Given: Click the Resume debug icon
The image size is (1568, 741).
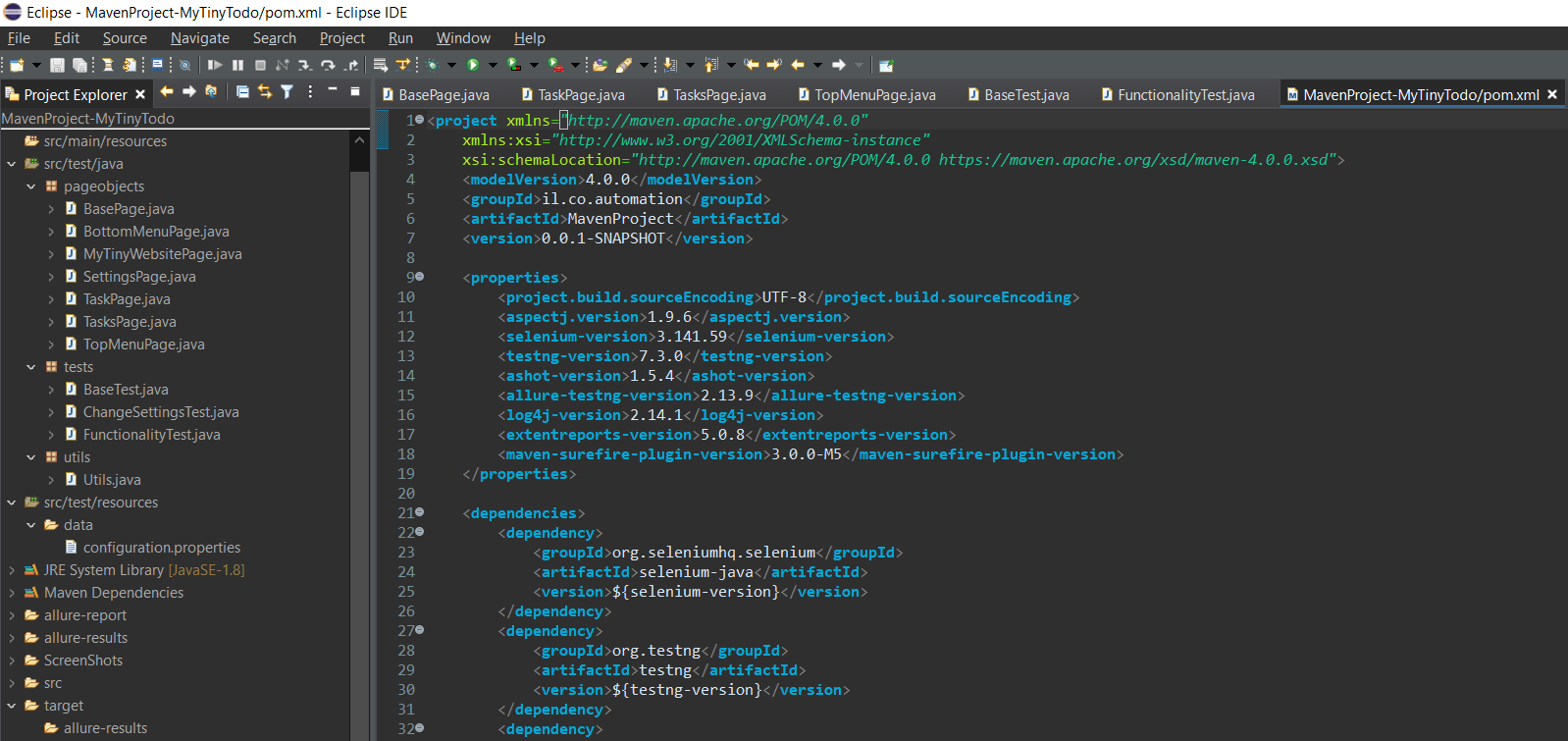Looking at the screenshot, I should tap(215, 65).
